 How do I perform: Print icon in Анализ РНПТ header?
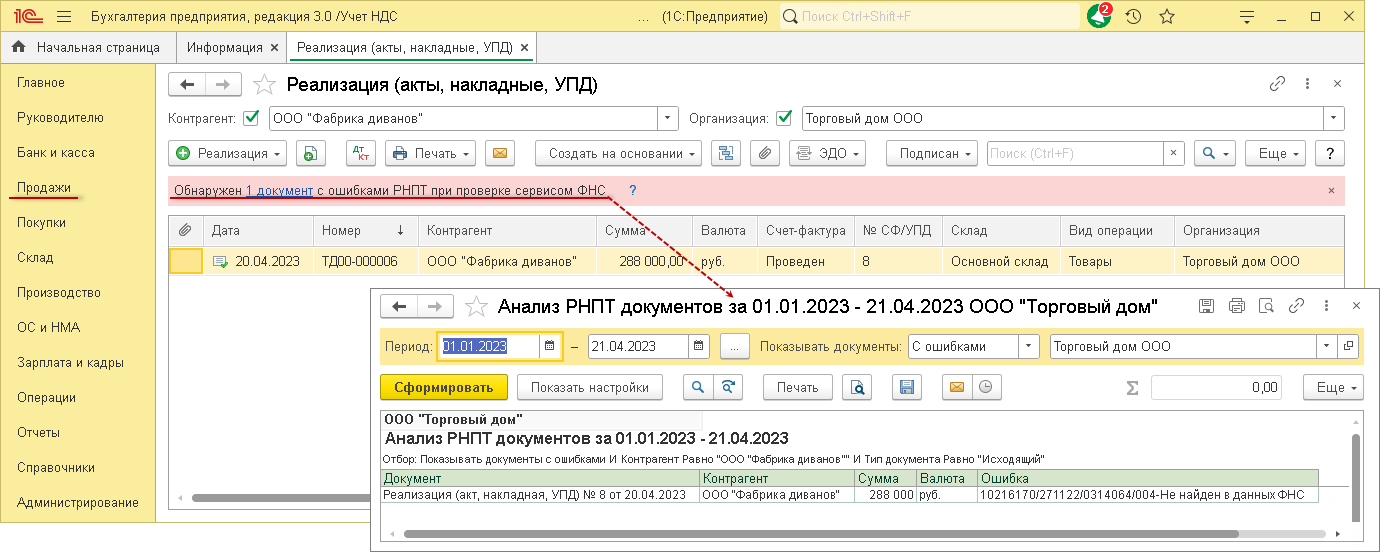point(1237,306)
